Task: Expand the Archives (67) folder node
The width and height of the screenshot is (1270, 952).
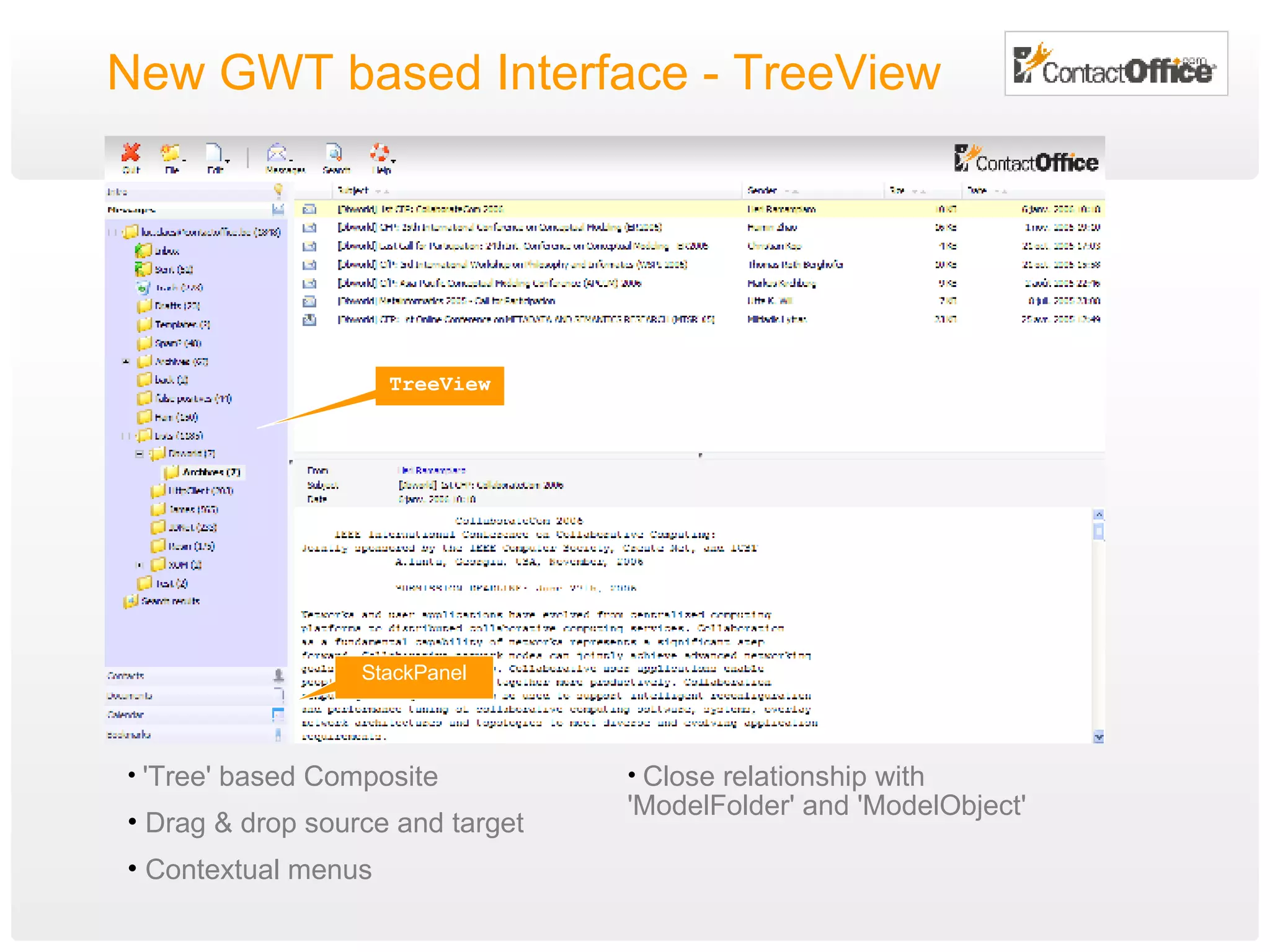Action: pyautogui.click(x=127, y=361)
